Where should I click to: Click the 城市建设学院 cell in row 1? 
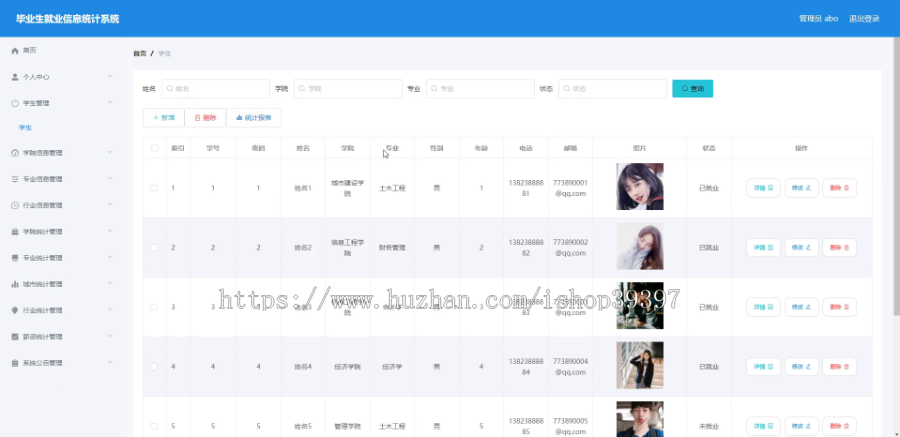[x=348, y=188]
